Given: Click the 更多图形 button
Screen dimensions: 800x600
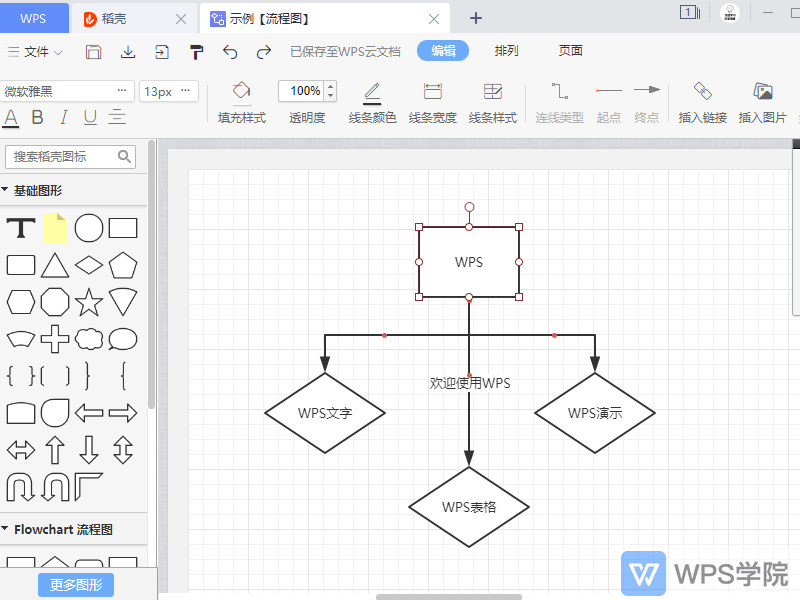Looking at the screenshot, I should (76, 585).
